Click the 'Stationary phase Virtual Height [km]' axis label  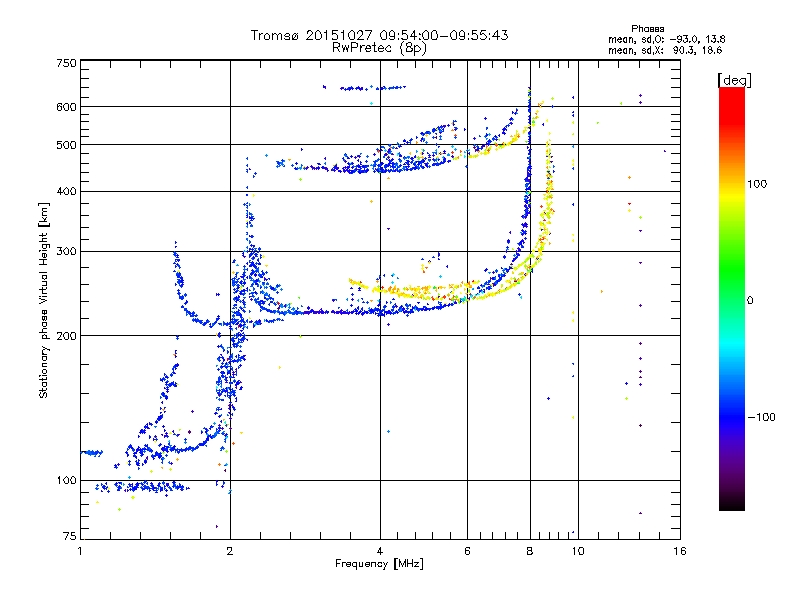(x=44, y=300)
